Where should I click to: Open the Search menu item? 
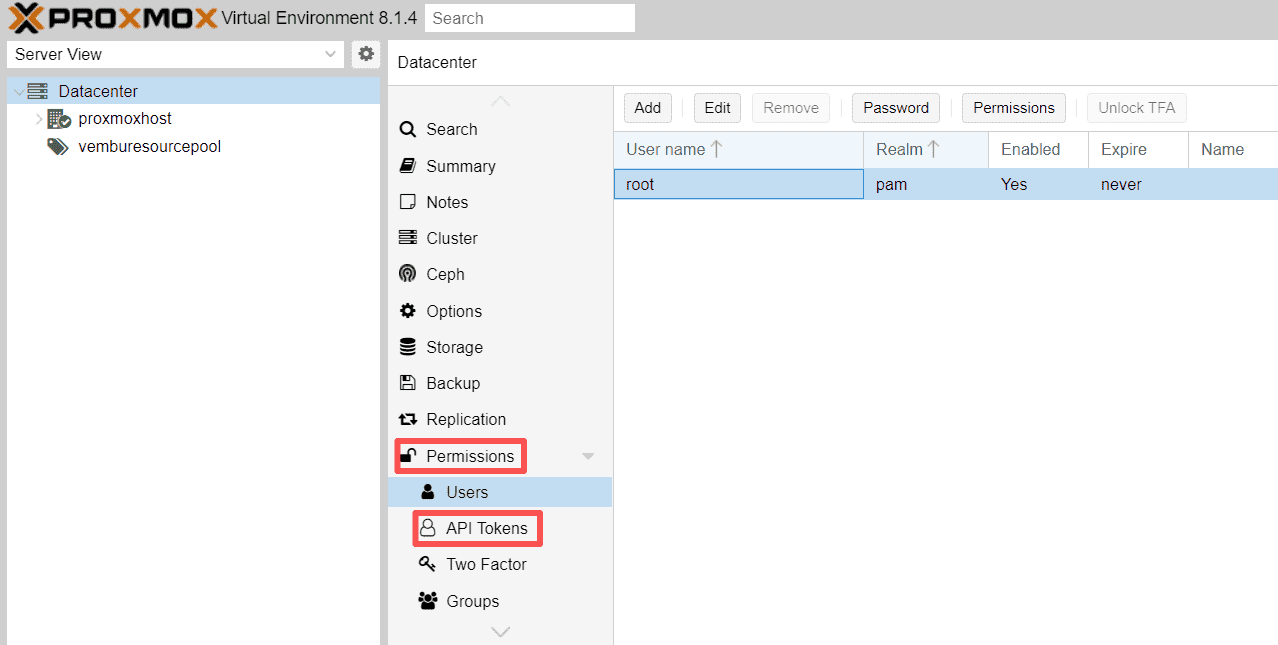pos(500,129)
